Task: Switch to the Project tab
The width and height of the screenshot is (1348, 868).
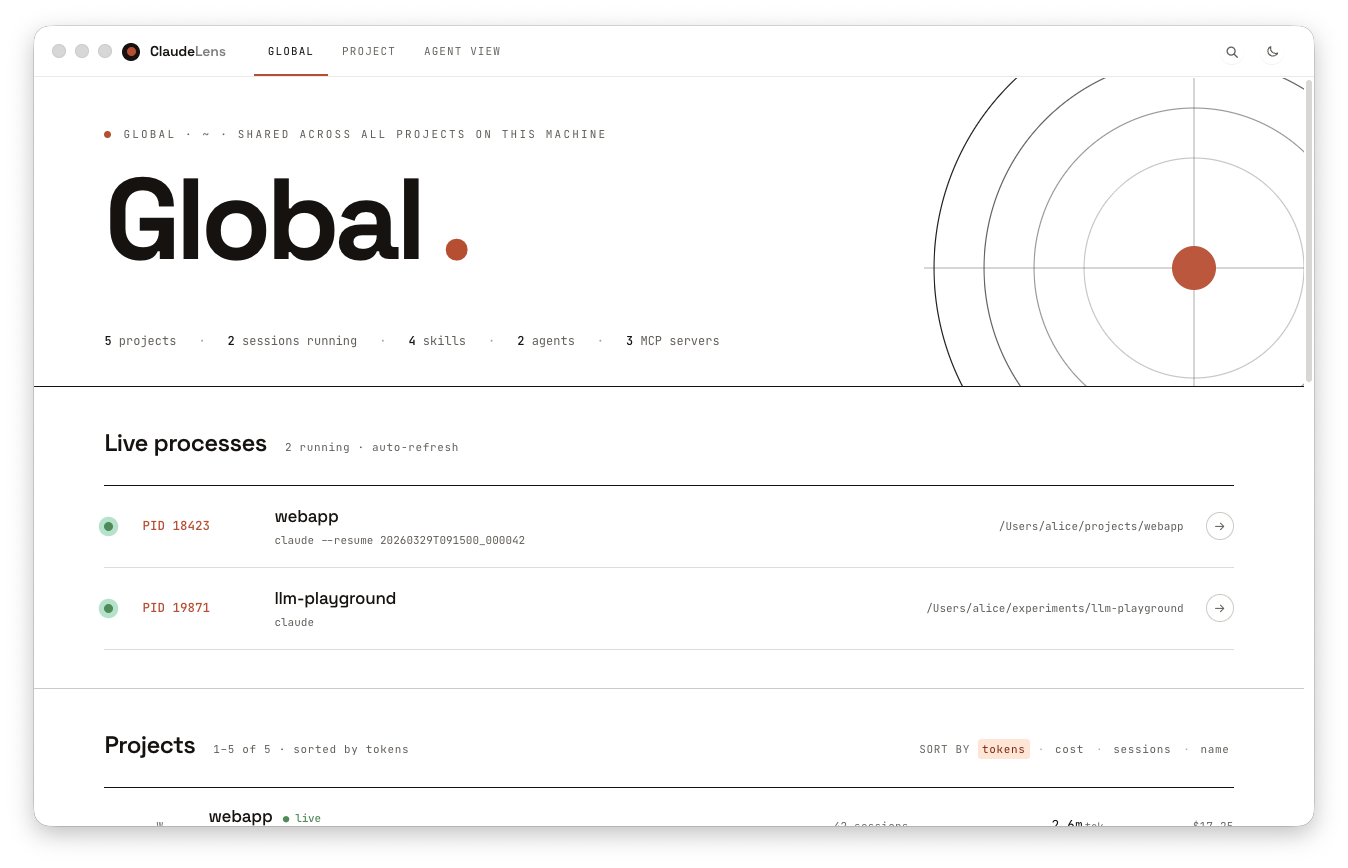Action: (x=369, y=52)
